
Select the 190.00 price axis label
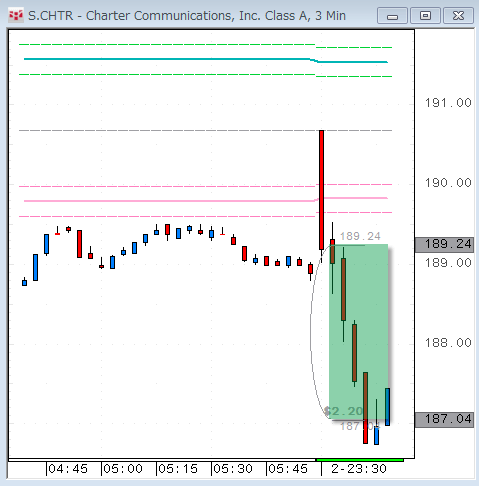click(448, 183)
